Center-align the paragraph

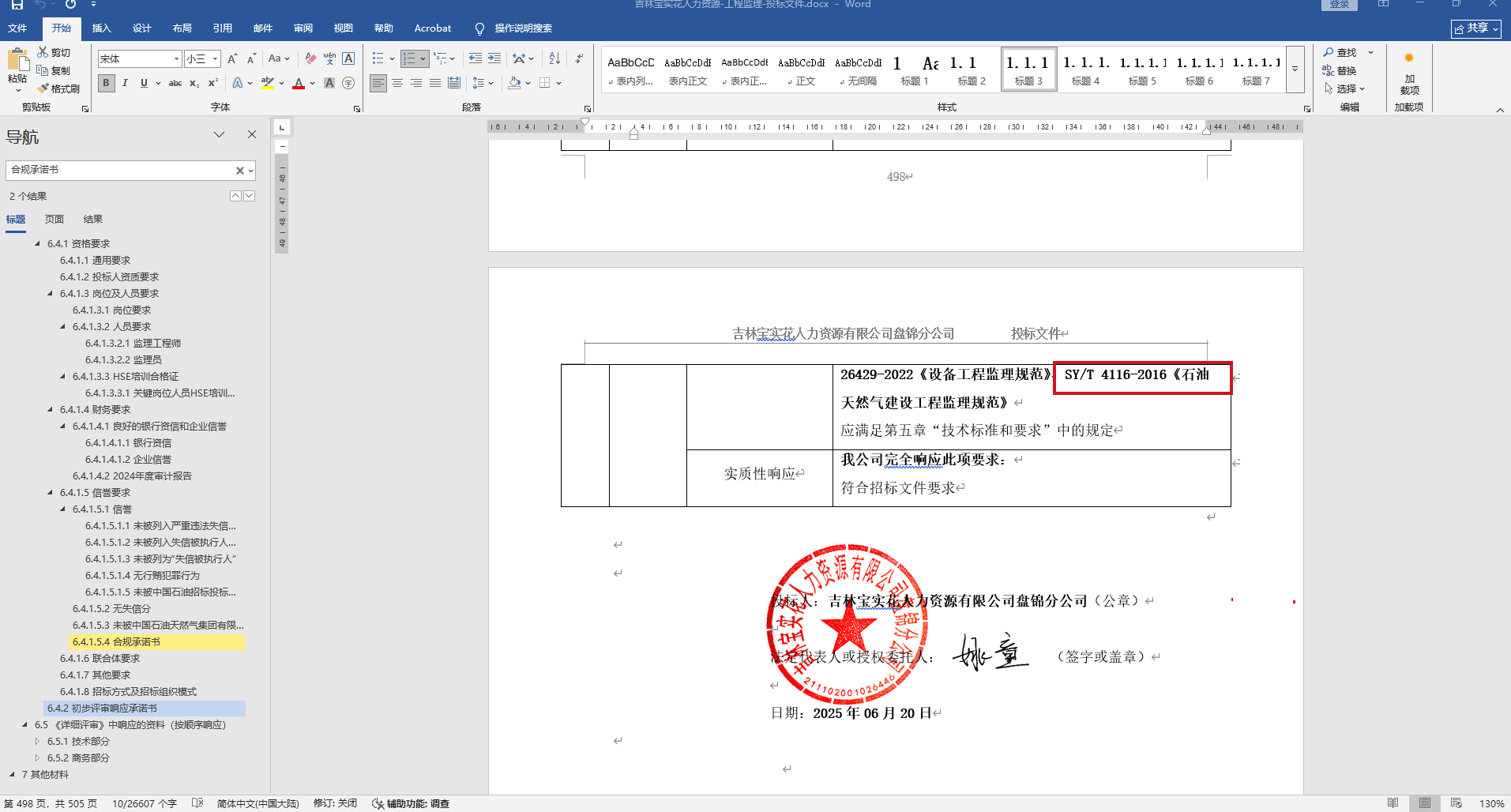click(x=397, y=83)
